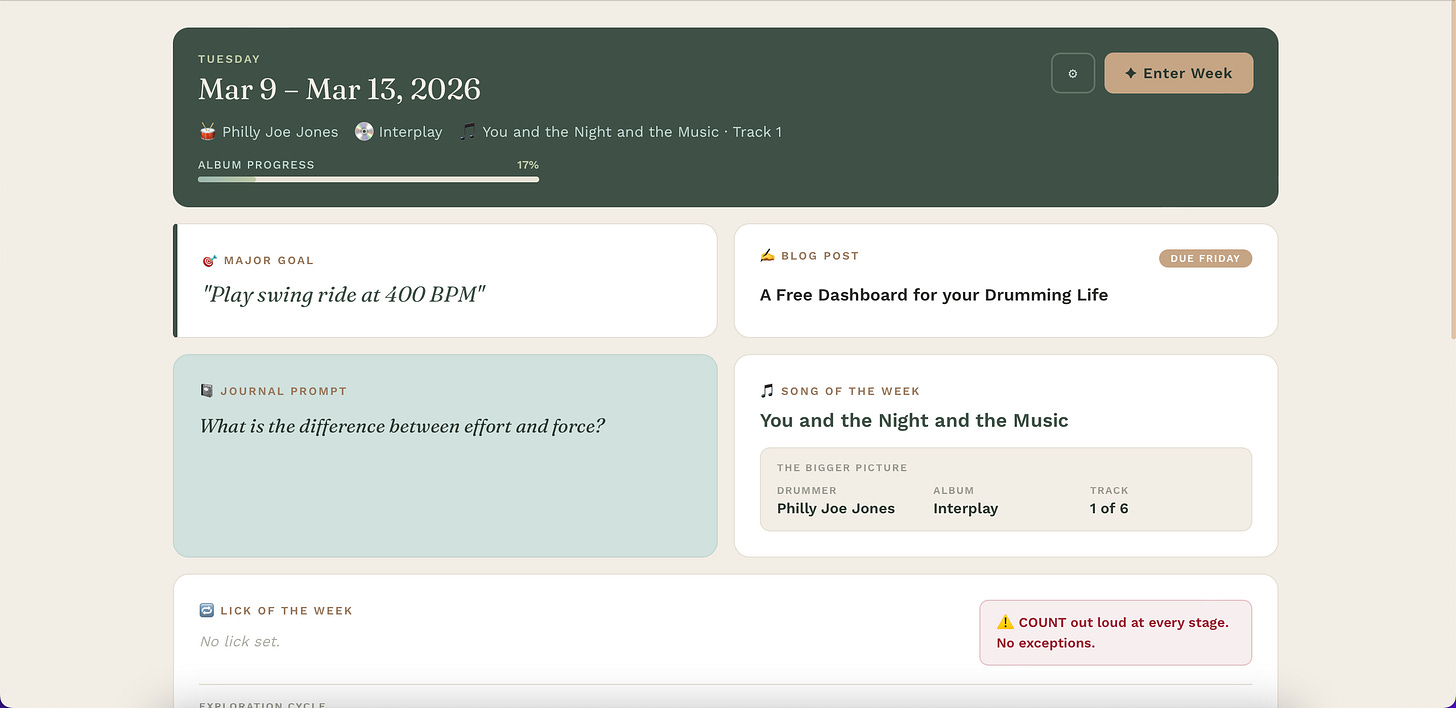Click the target icon next to Major Goal

(209, 260)
